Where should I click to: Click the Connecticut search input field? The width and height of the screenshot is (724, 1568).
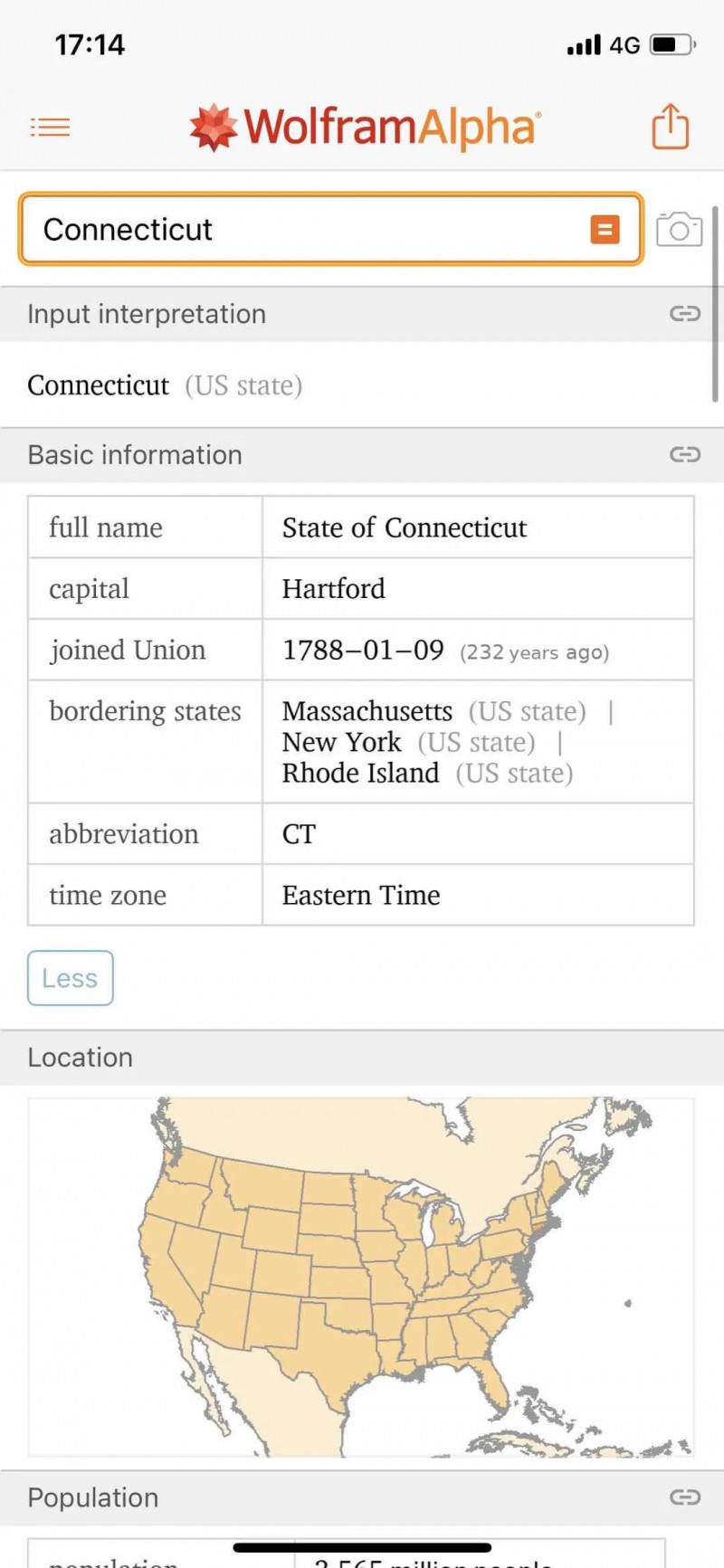[x=331, y=229]
